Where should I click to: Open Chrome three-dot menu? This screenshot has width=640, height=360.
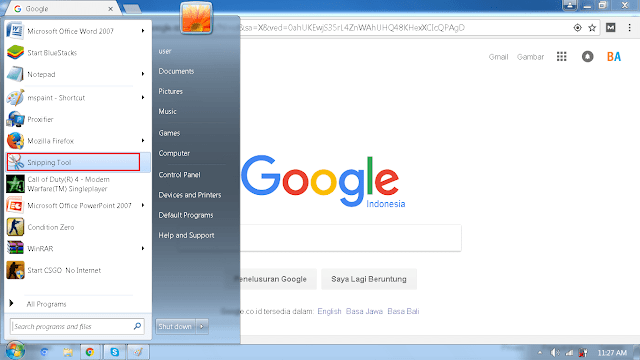pyautogui.click(x=629, y=28)
